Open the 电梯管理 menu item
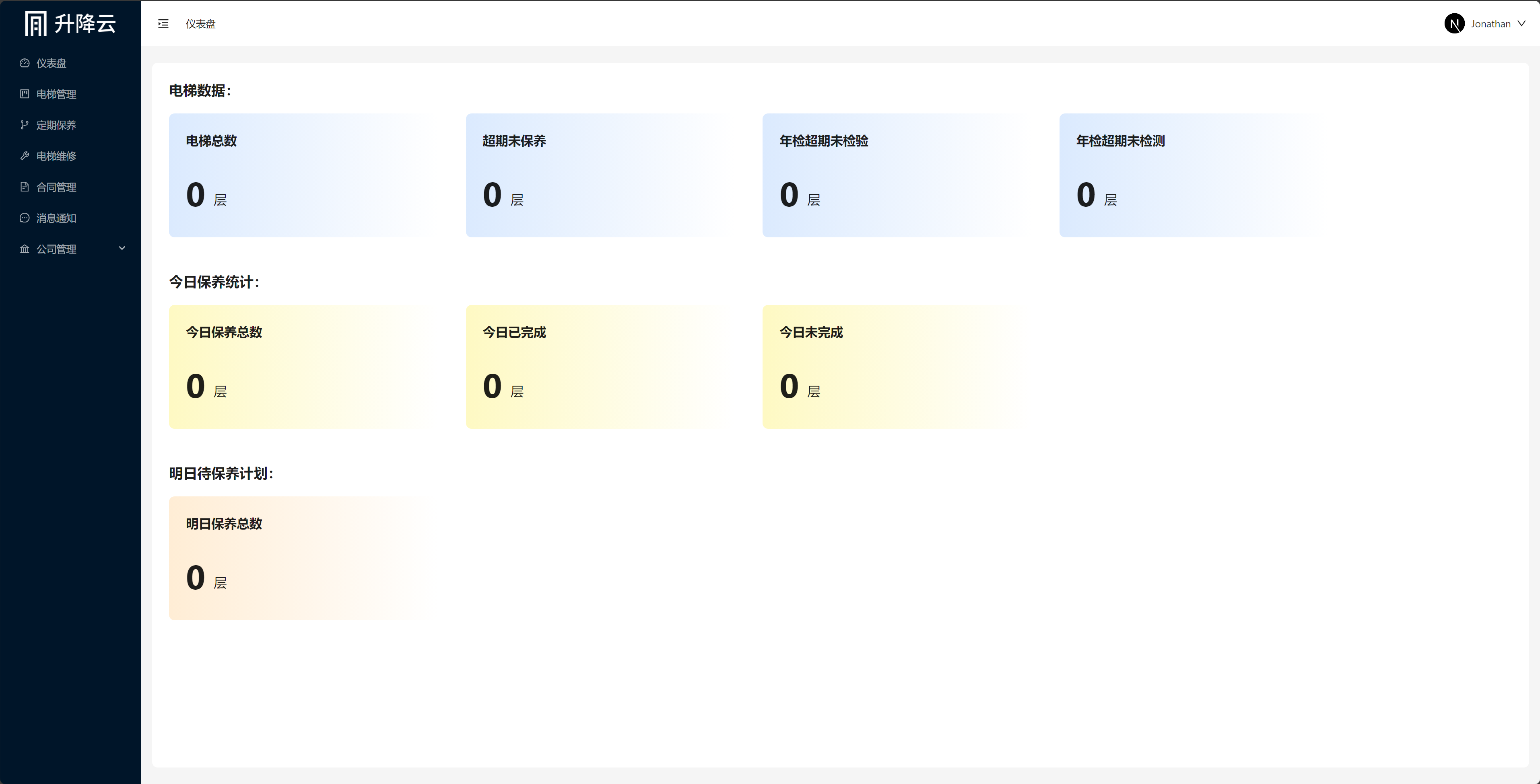1540x784 pixels. (x=56, y=95)
